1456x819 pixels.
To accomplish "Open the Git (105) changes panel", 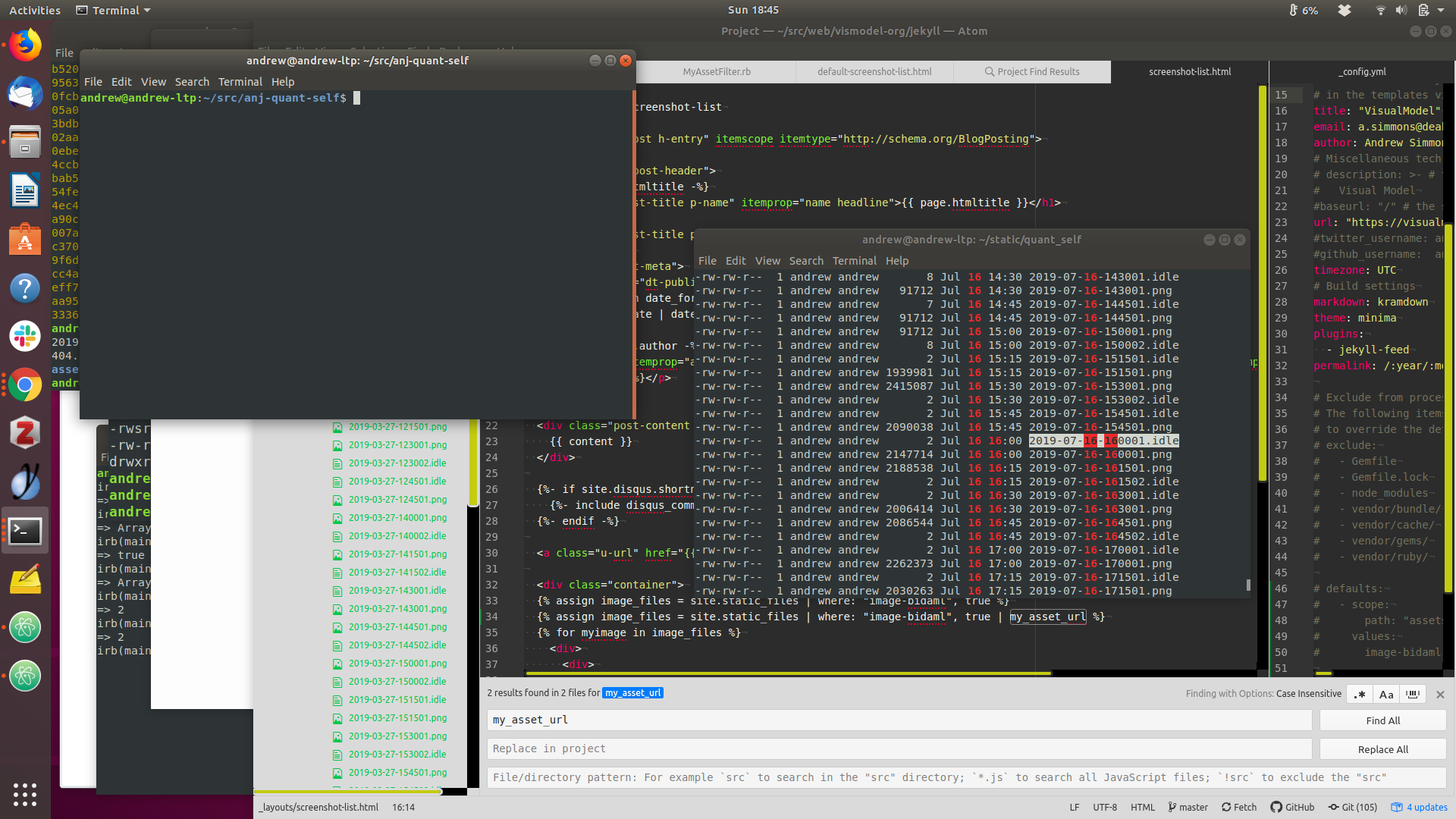I will [x=1352, y=807].
